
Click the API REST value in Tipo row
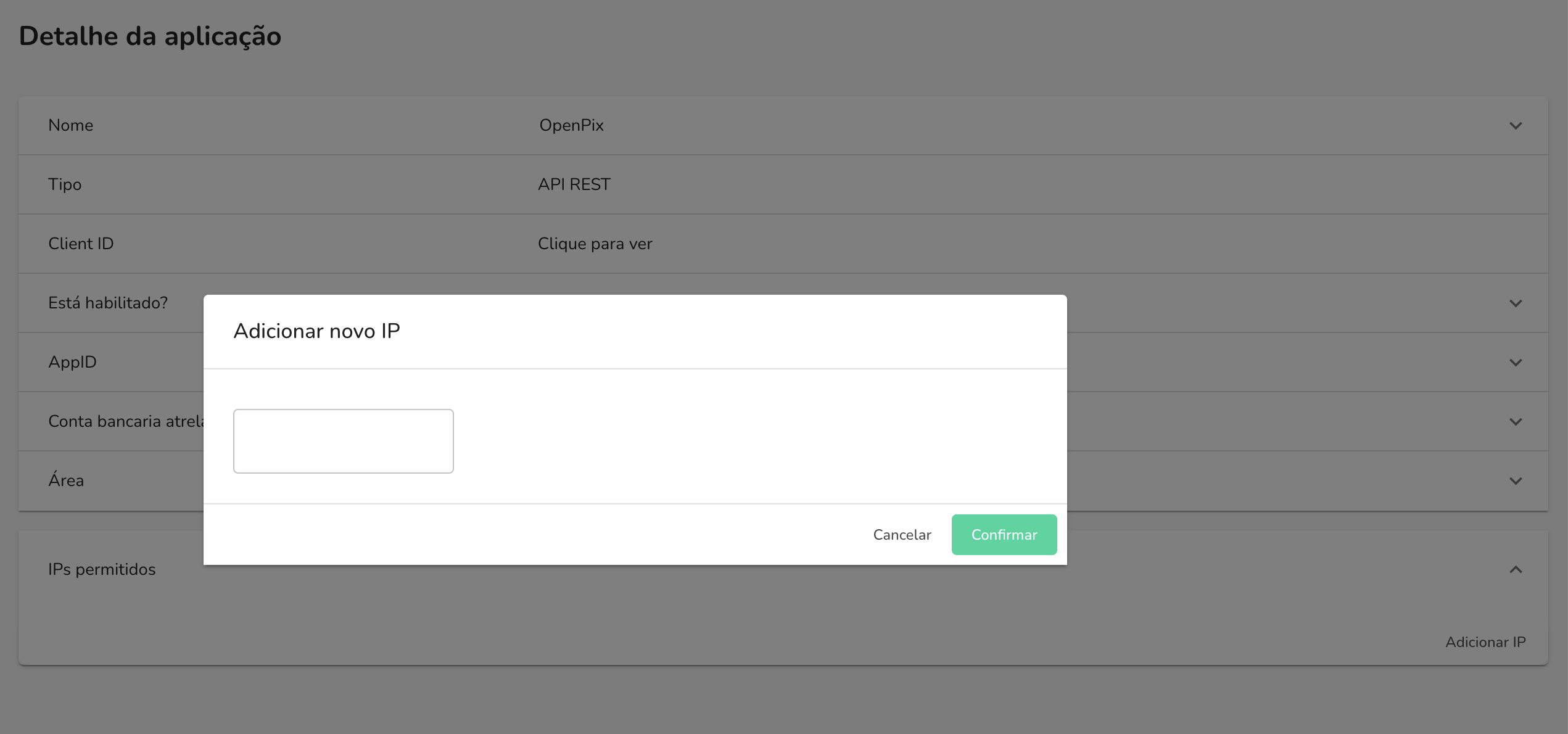point(574,184)
